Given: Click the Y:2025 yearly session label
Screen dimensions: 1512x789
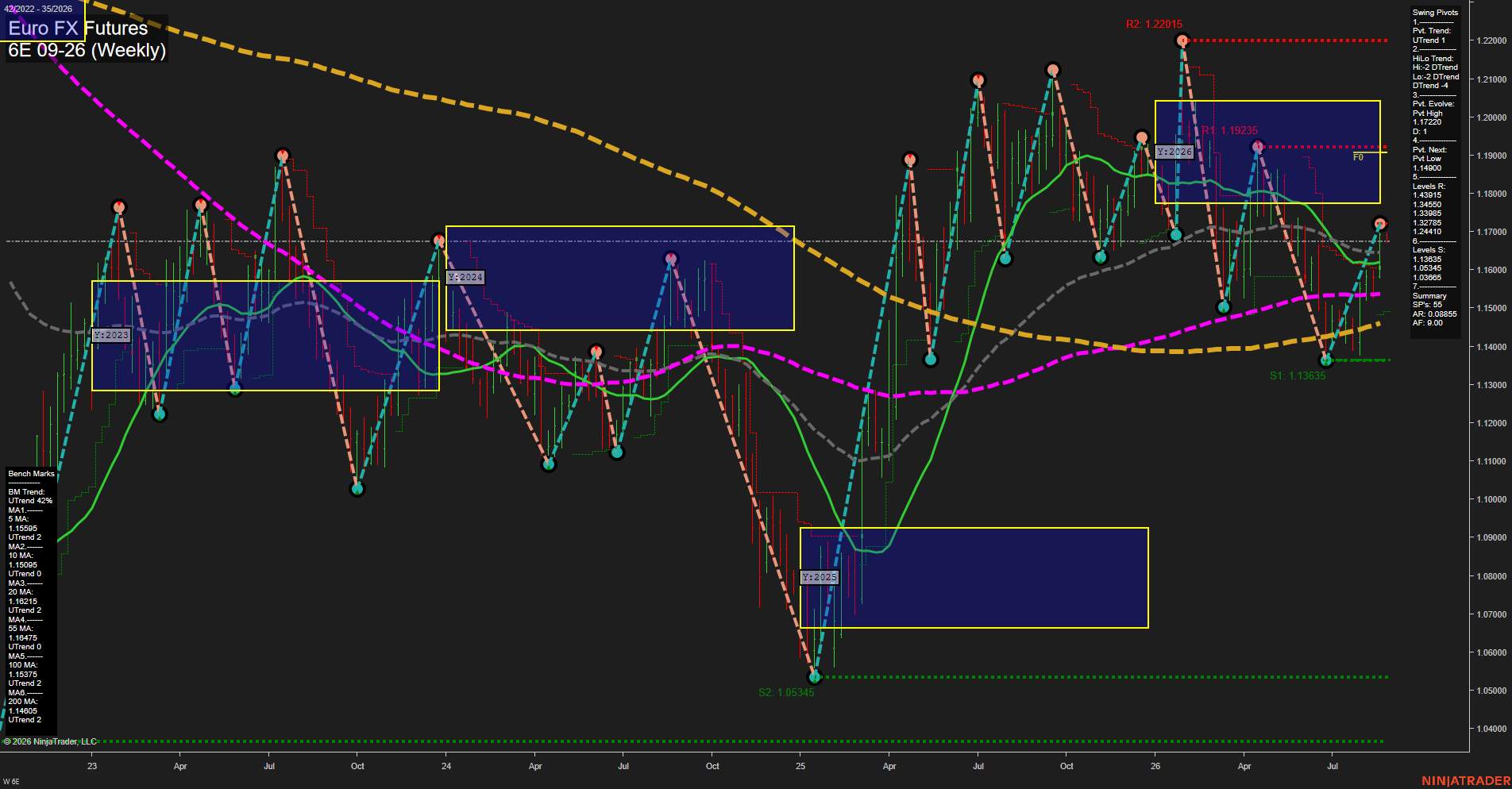Looking at the screenshot, I should pyautogui.click(x=820, y=577).
